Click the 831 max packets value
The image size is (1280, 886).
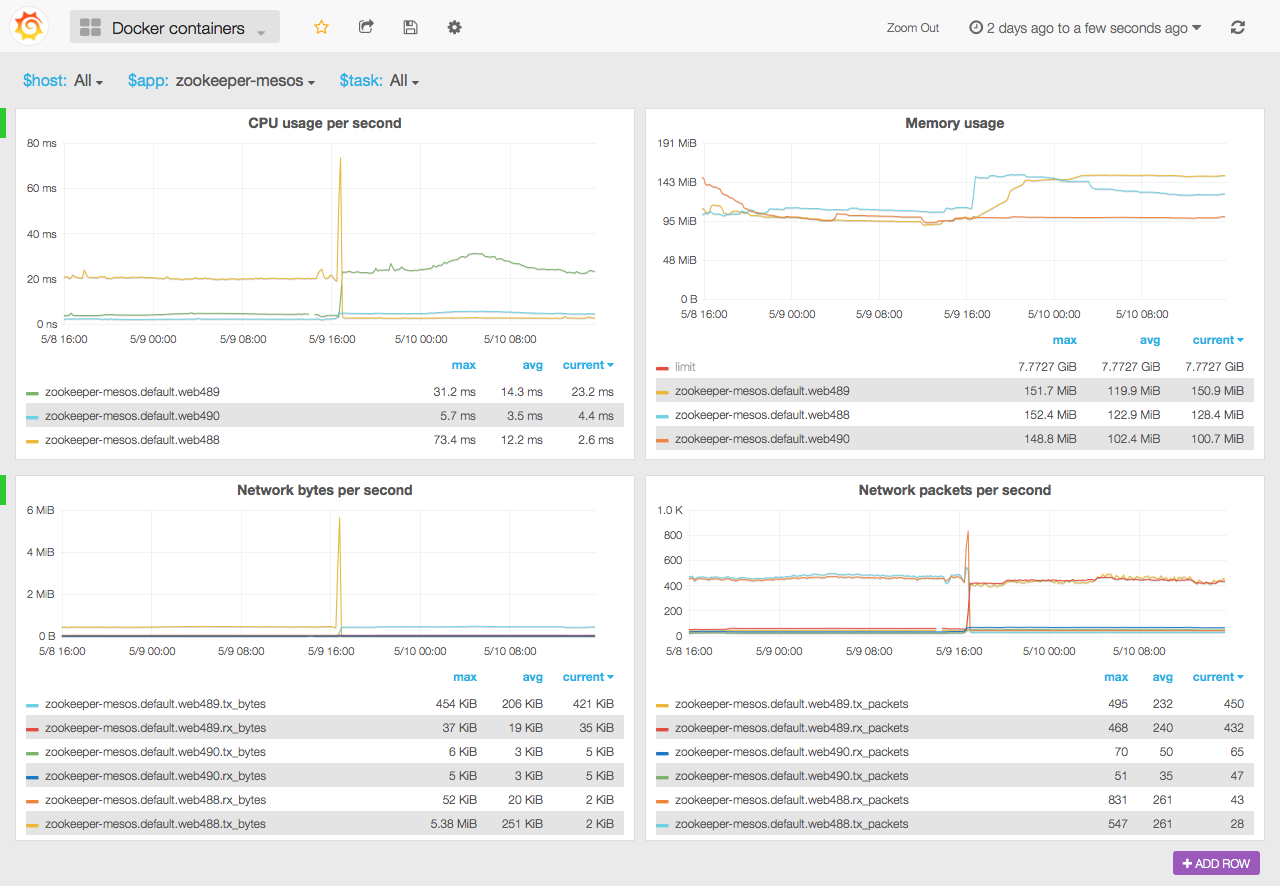(1118, 800)
